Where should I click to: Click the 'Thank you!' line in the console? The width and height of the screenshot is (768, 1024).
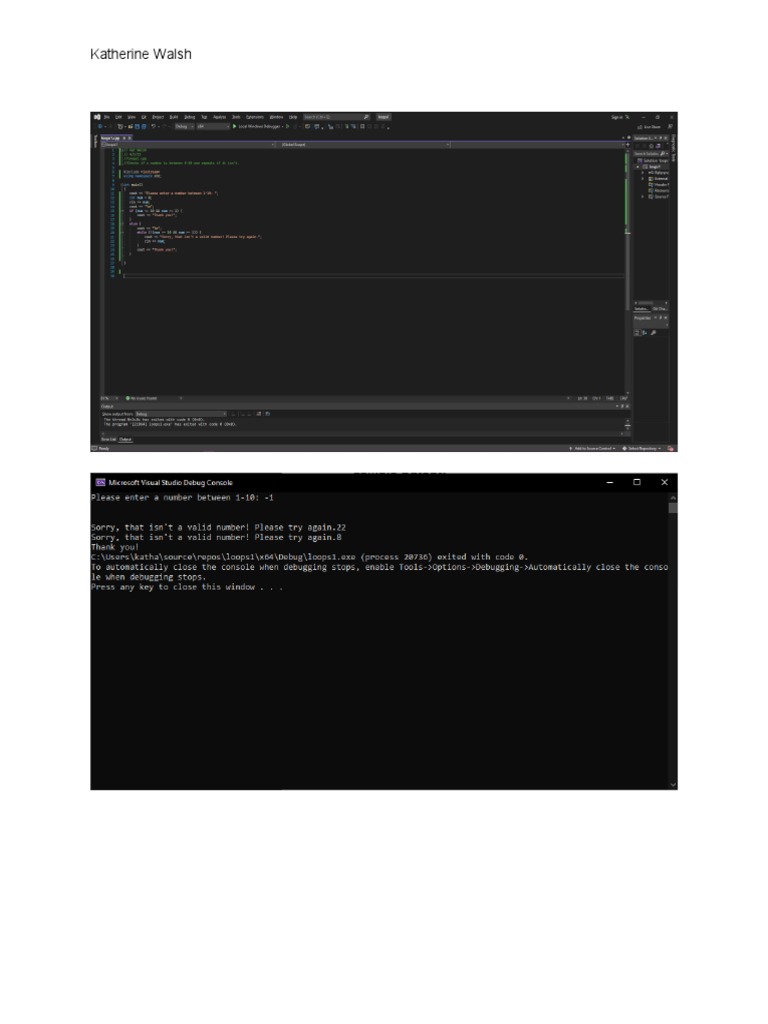pos(115,547)
